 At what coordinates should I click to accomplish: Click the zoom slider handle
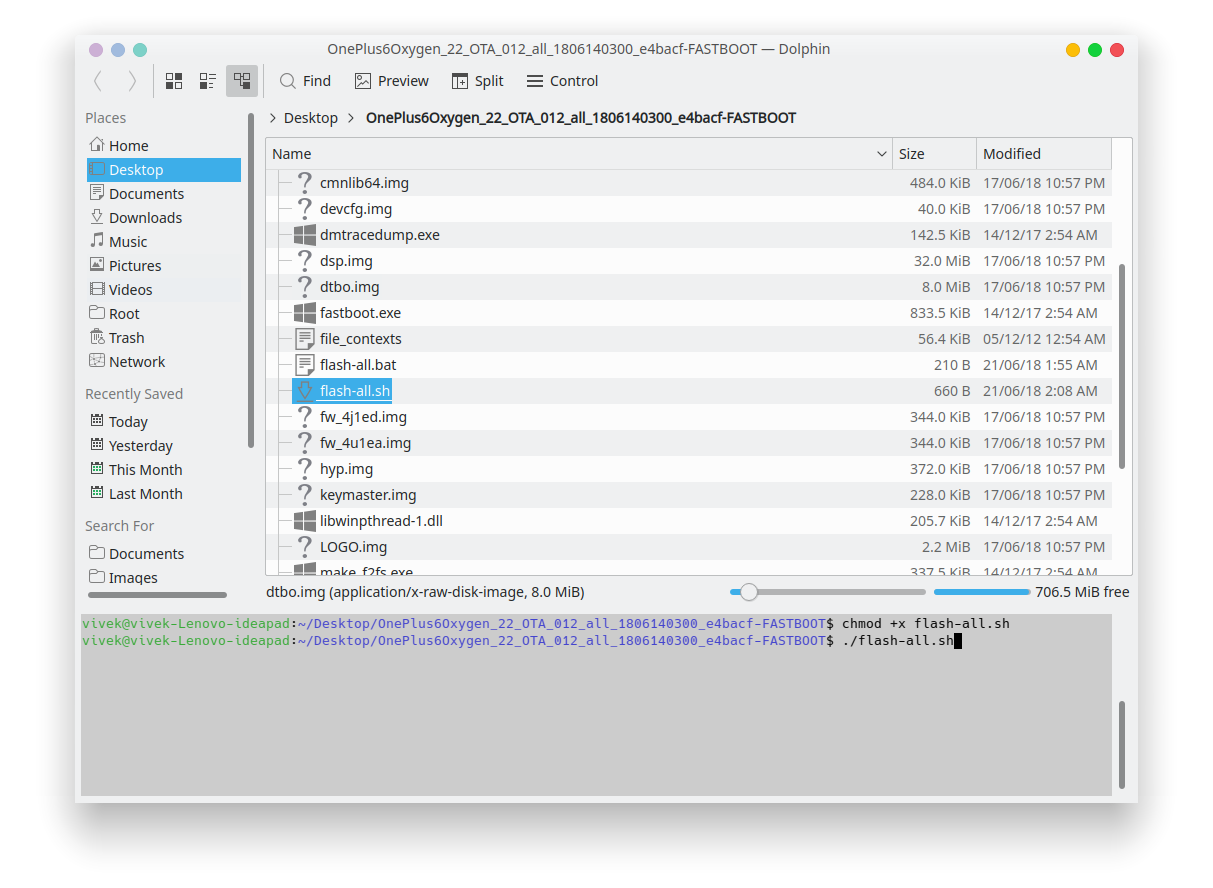point(748,592)
